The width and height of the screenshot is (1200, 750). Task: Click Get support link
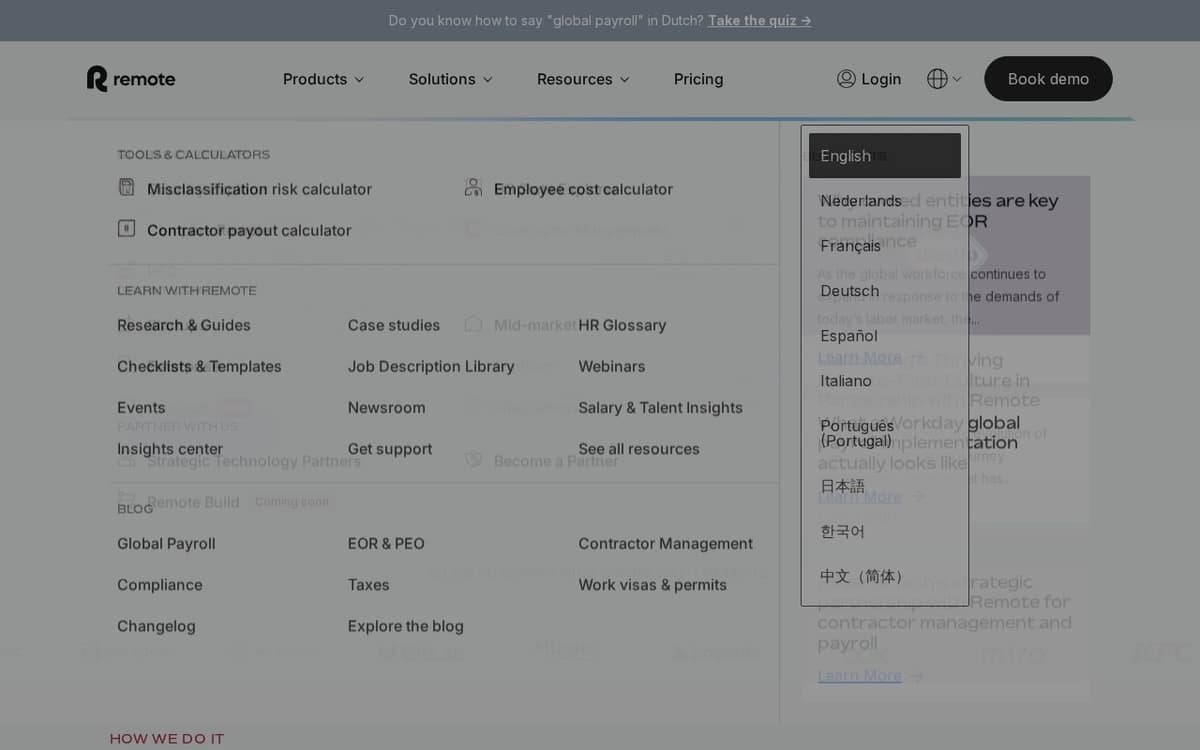(390, 449)
